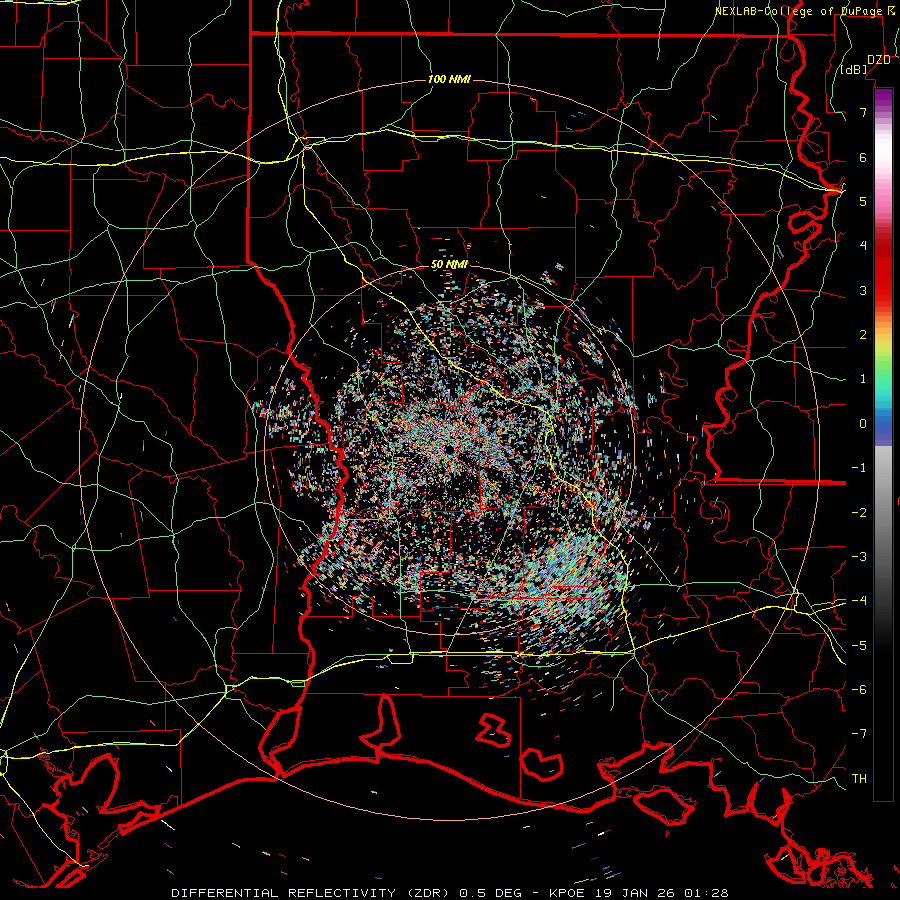
Task: Select the "4" value on the color scale
Action: [x=863, y=246]
